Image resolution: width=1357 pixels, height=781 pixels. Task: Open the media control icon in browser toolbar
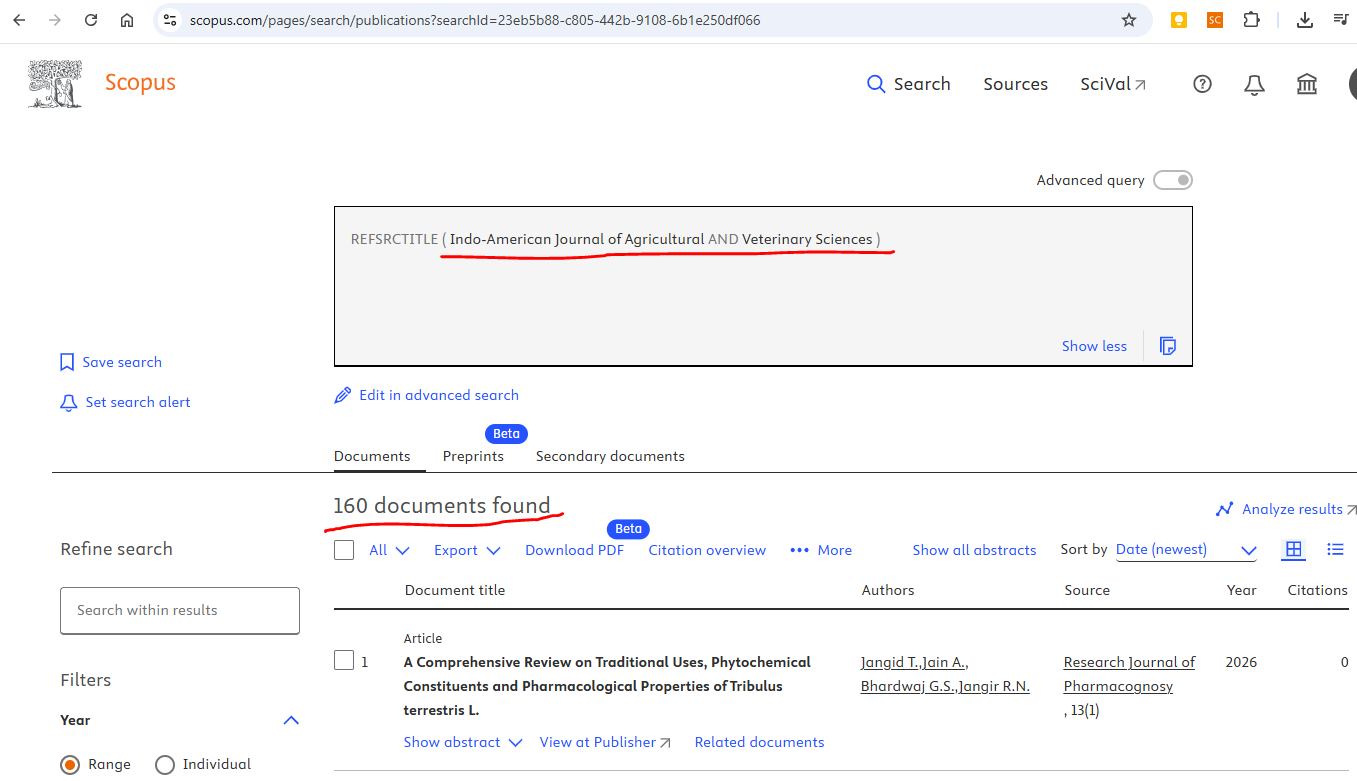pos(1341,20)
